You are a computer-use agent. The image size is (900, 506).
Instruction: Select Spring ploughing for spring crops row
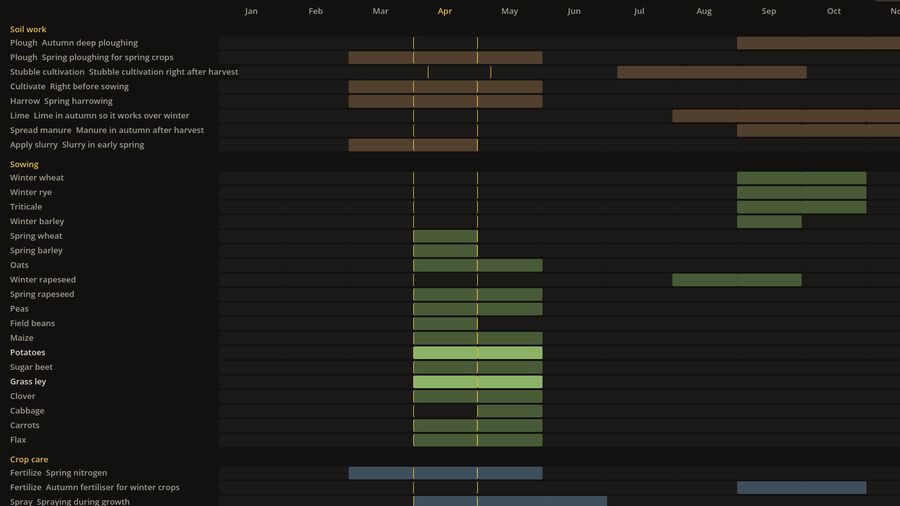coord(91,57)
